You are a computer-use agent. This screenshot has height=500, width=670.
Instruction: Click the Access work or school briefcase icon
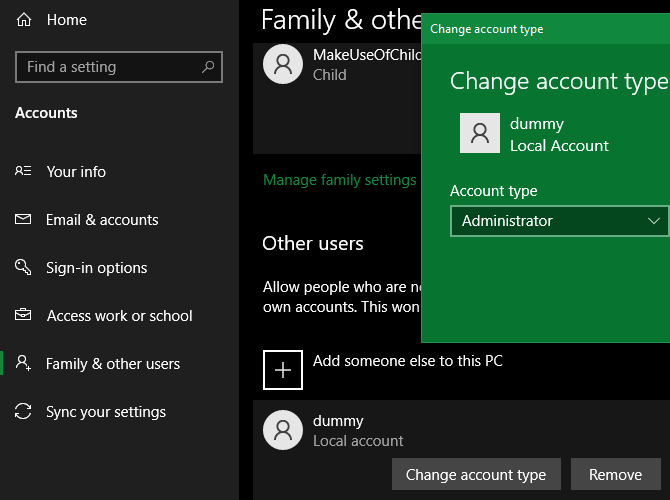pos(24,316)
